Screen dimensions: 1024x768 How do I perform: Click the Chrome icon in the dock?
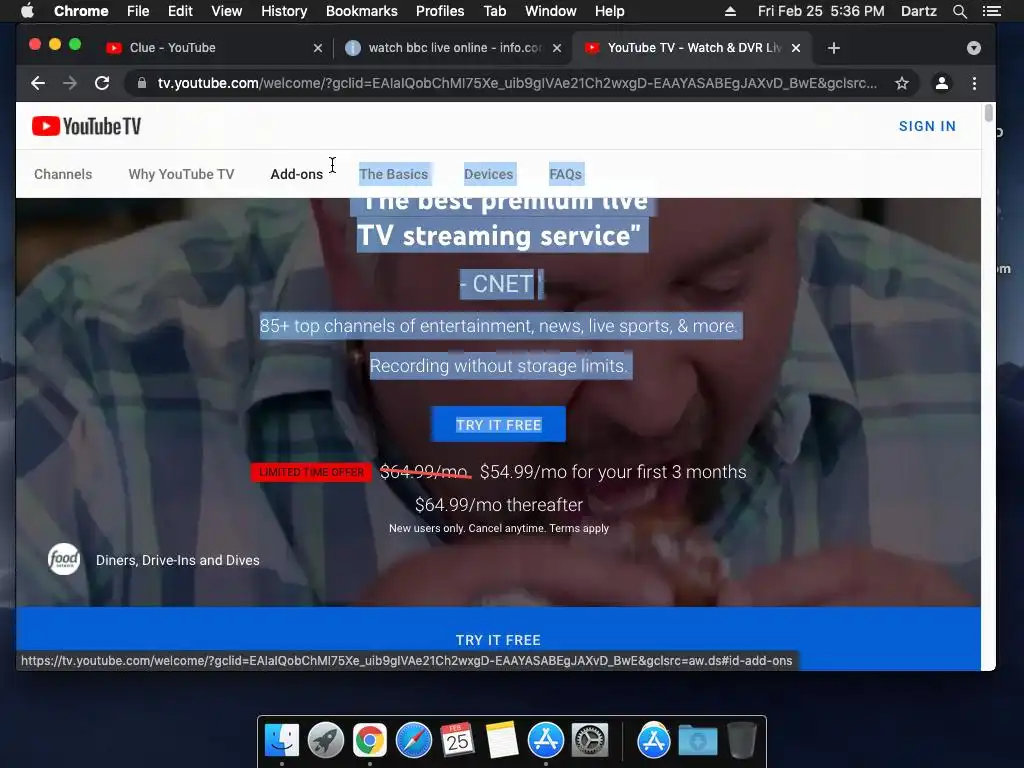click(x=370, y=741)
